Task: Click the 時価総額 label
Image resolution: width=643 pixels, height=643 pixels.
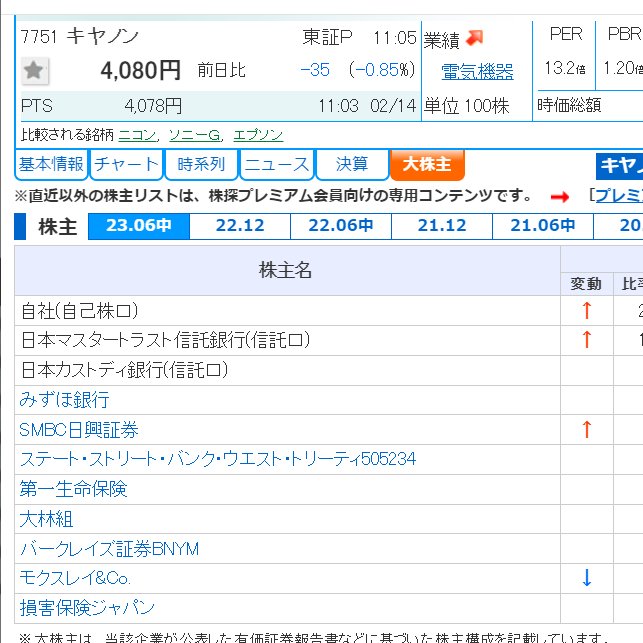Action: click(x=569, y=105)
